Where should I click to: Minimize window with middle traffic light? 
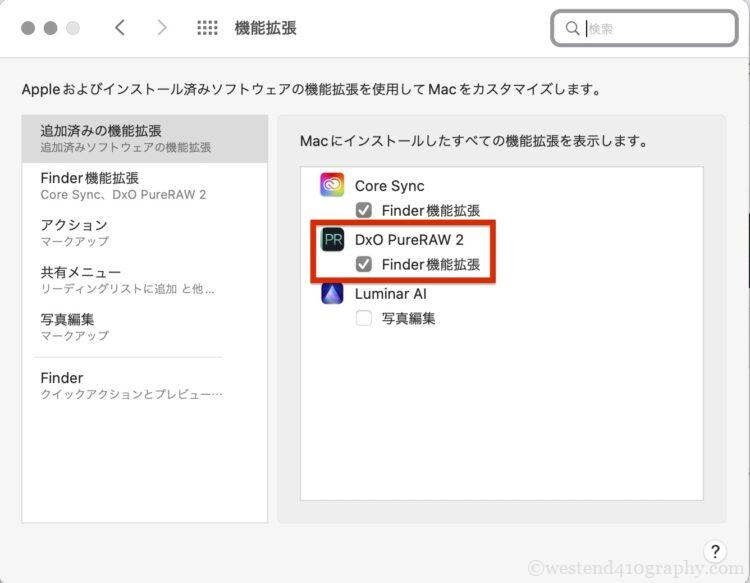pos(50,28)
